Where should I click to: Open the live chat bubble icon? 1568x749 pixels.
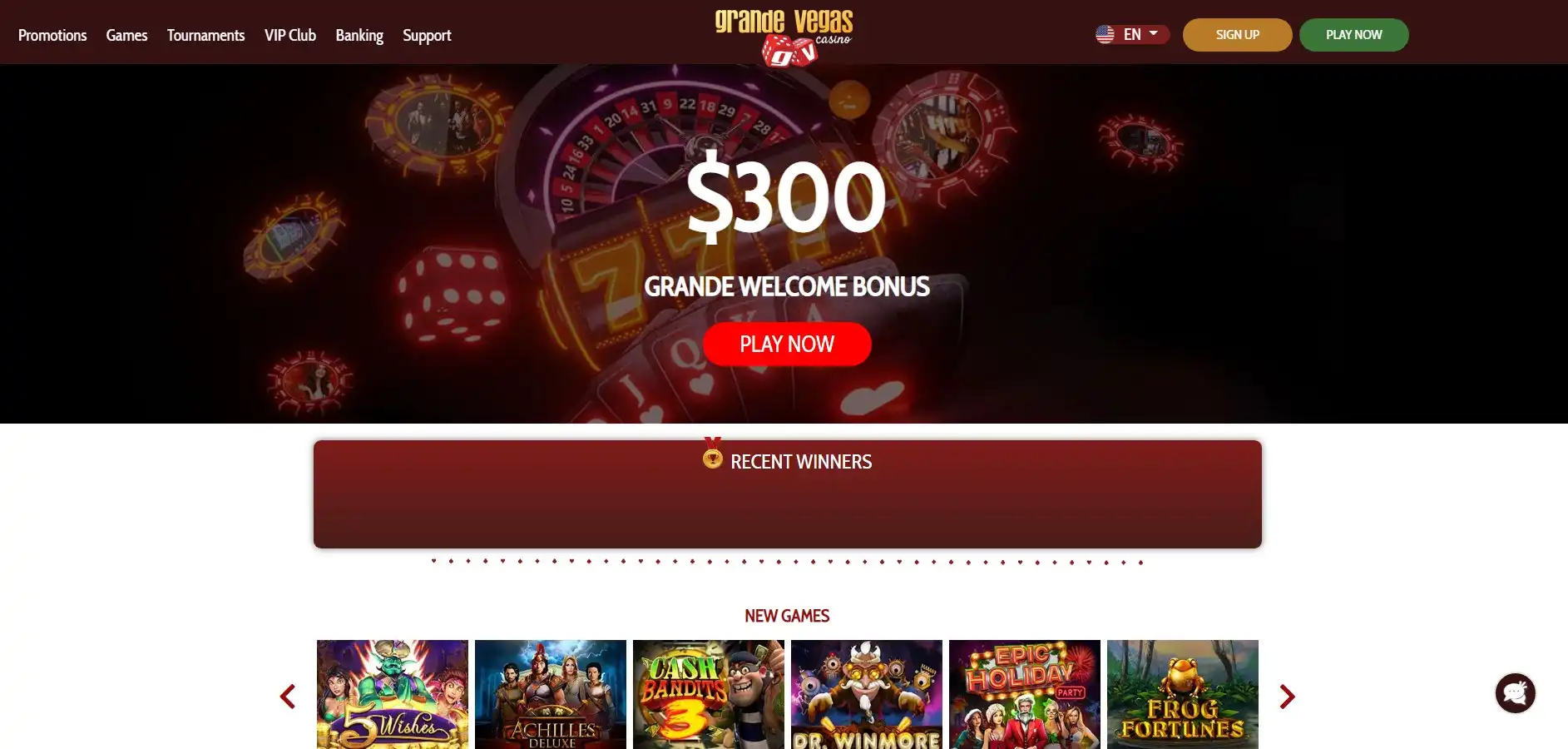pyautogui.click(x=1515, y=693)
